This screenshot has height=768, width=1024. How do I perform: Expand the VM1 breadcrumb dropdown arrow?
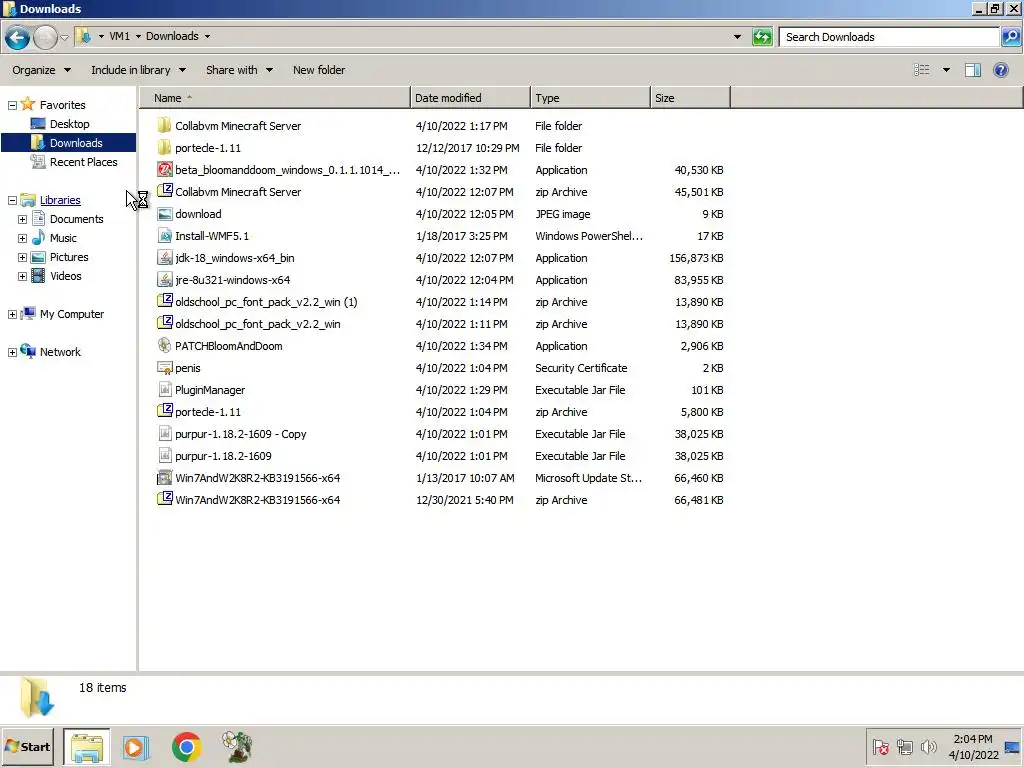(x=138, y=37)
